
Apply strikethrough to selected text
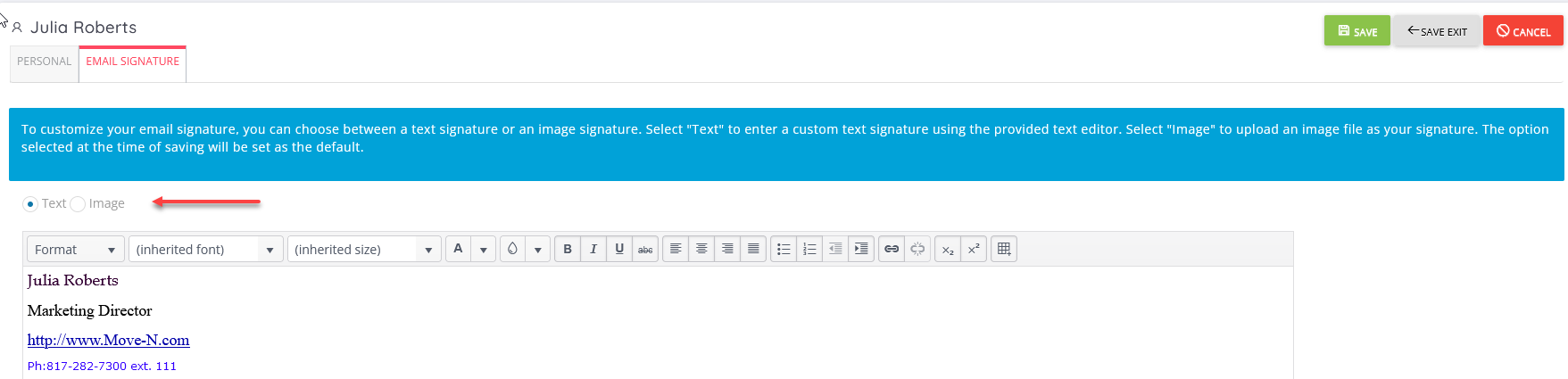tap(645, 249)
